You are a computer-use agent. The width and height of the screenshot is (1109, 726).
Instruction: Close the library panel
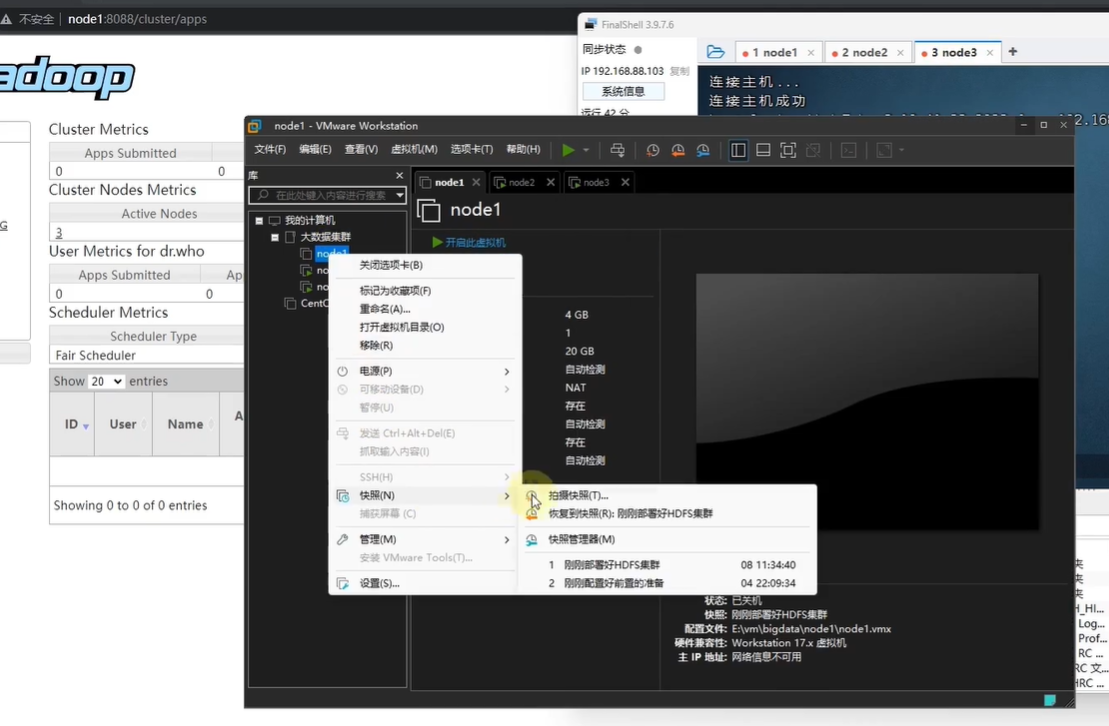(400, 175)
